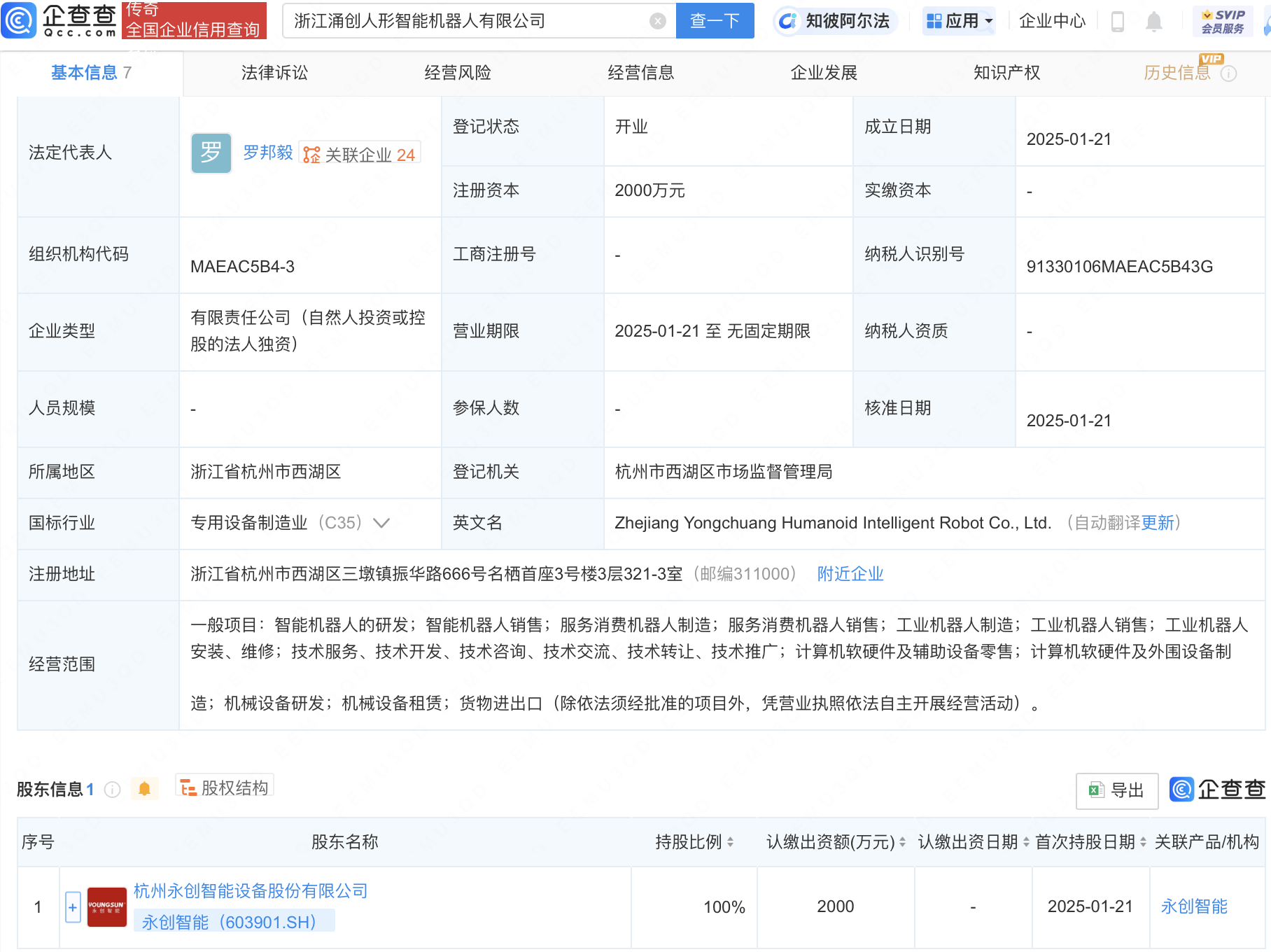Click the 知彼阿尔法 assistant icon
Viewport: 1271px width, 952px height.
pos(787,21)
